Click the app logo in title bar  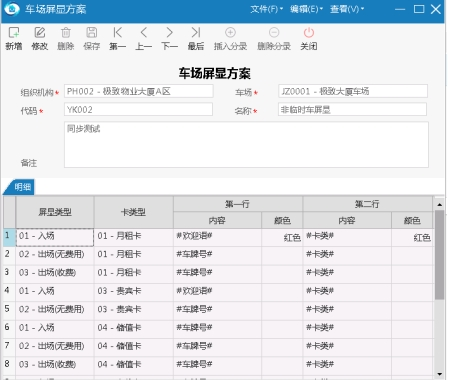[x=12, y=9]
